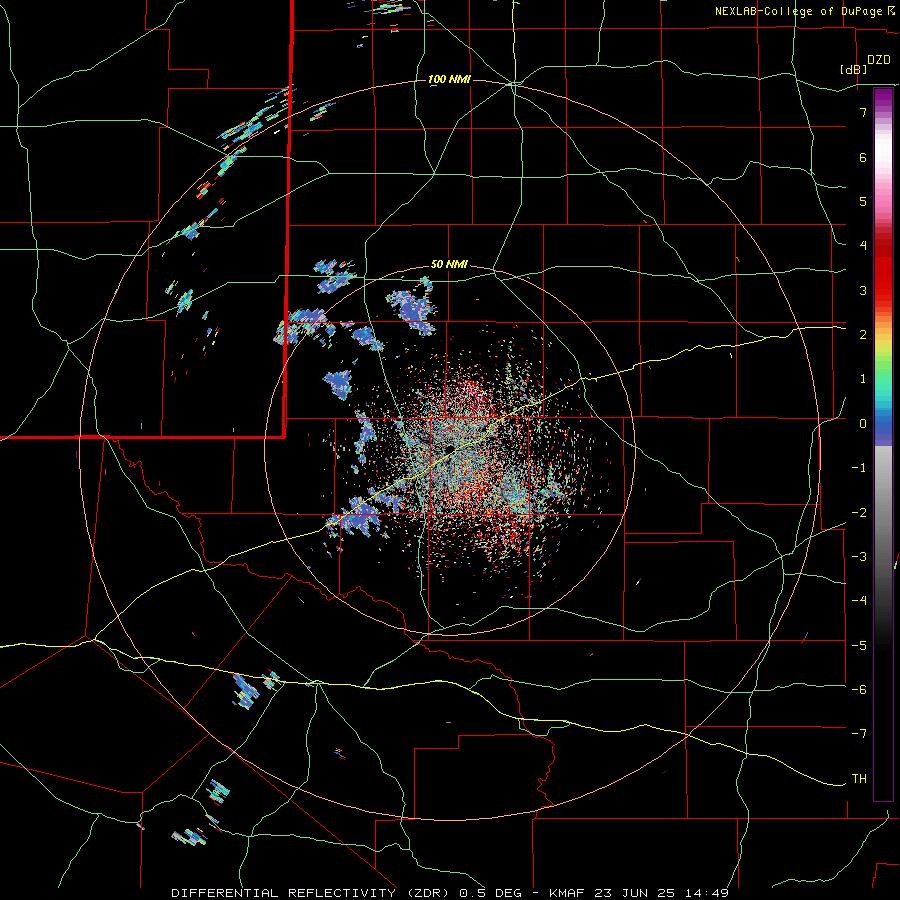Click the positive "1" color scale label

click(863, 379)
